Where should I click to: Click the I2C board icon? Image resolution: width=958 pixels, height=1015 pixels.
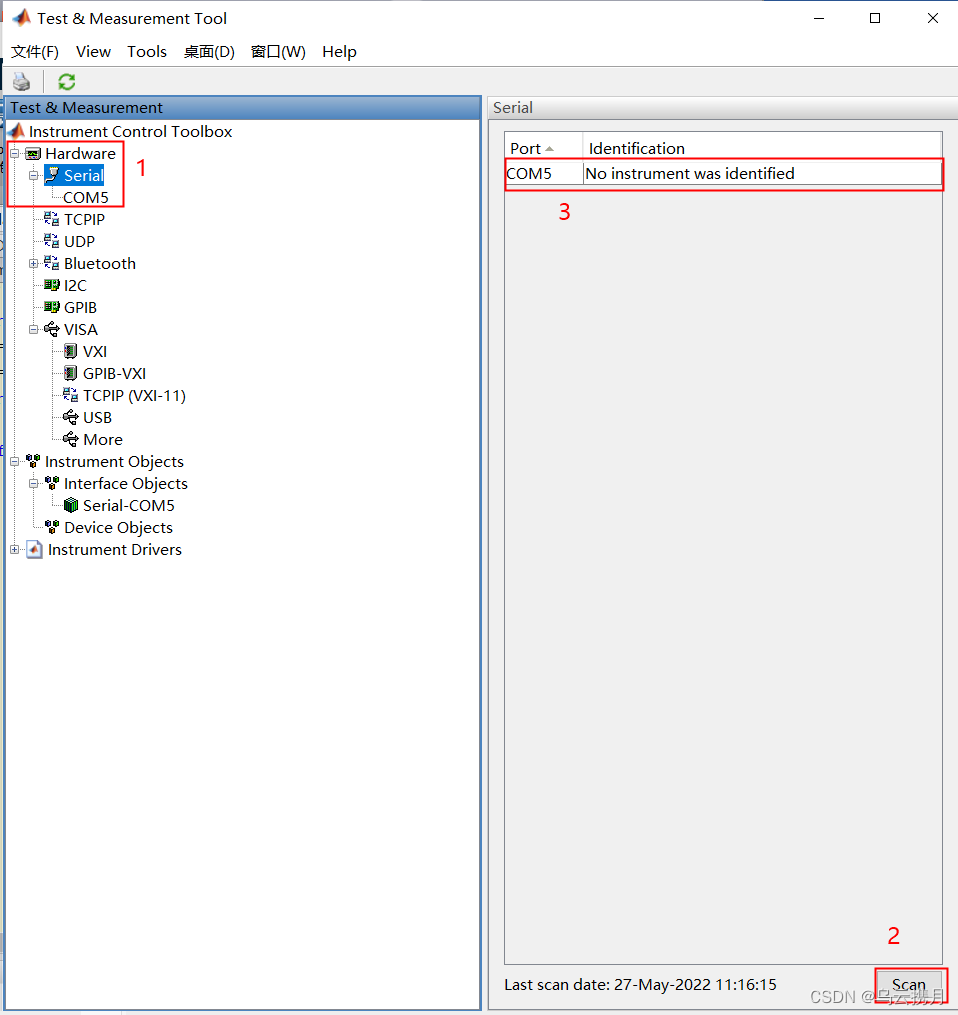(52, 285)
